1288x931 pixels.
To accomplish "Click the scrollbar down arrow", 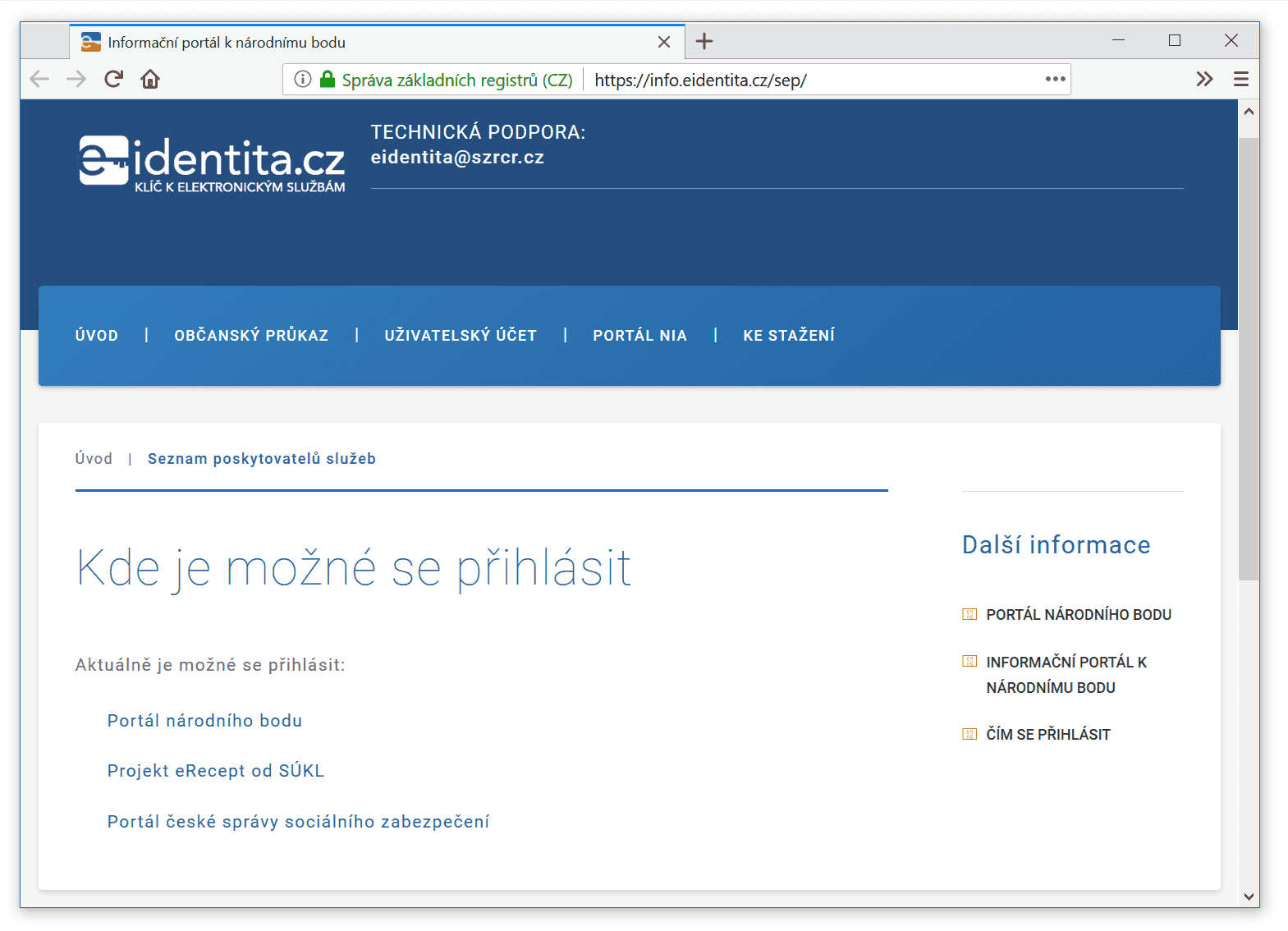I will 1249,897.
